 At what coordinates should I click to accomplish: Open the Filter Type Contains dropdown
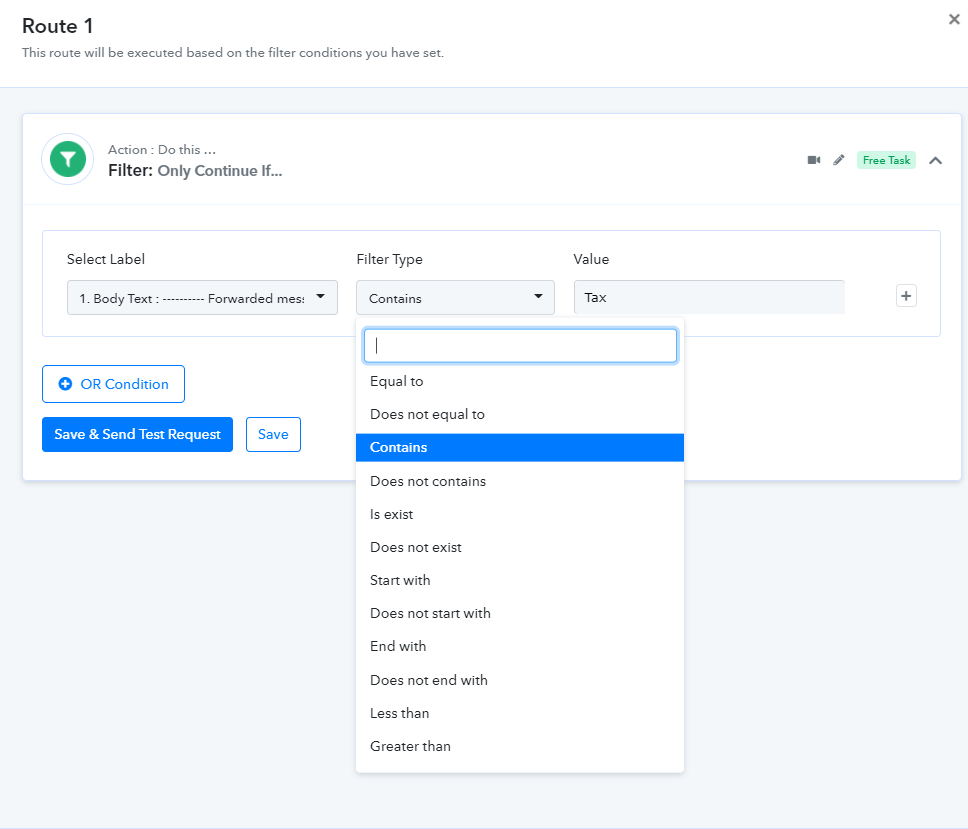coord(455,298)
